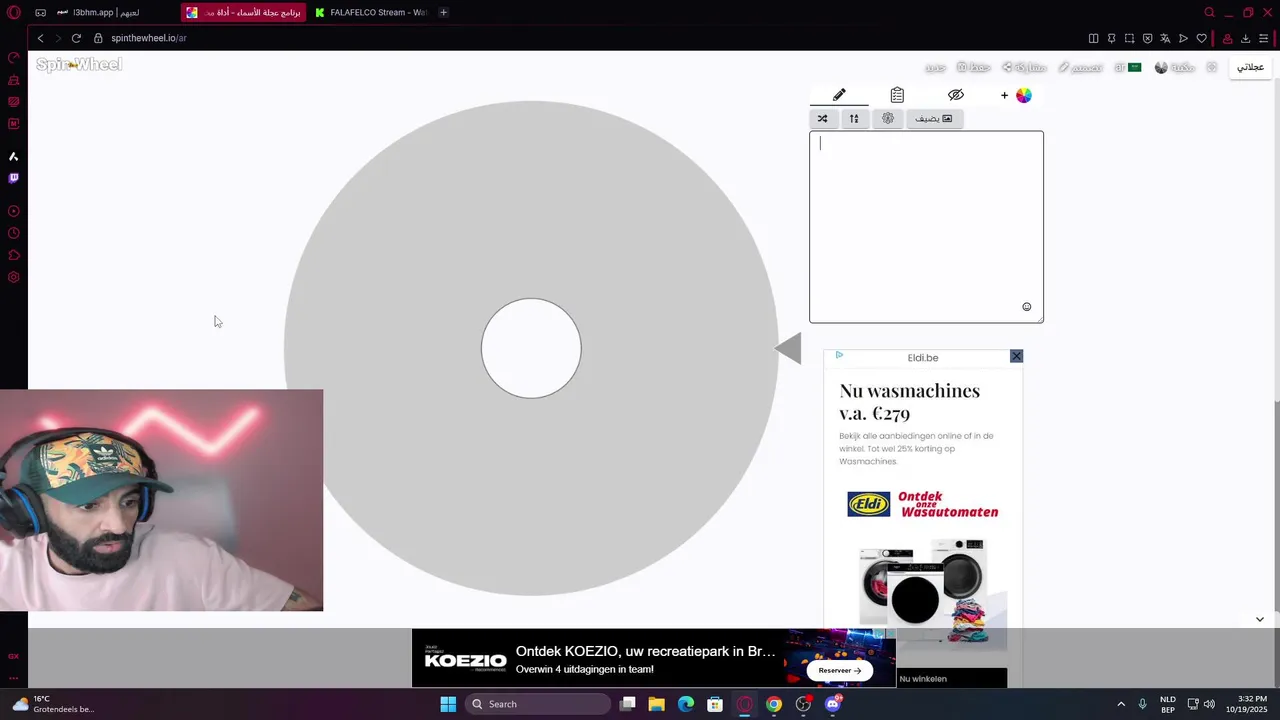Search tabs with the magnifier icon
Screen dimensions: 1280x720
tap(1209, 12)
